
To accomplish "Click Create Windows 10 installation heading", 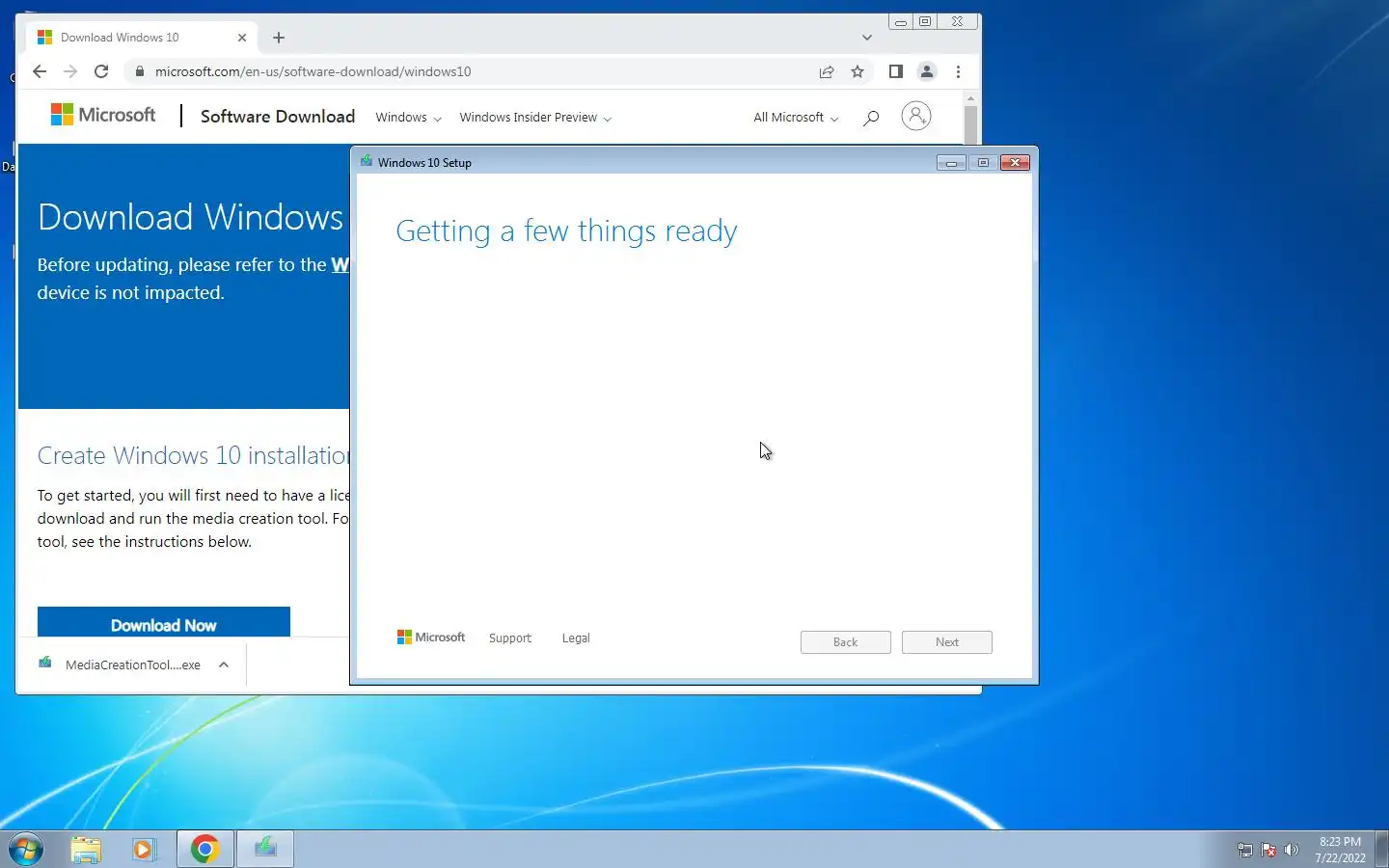I will (193, 455).
